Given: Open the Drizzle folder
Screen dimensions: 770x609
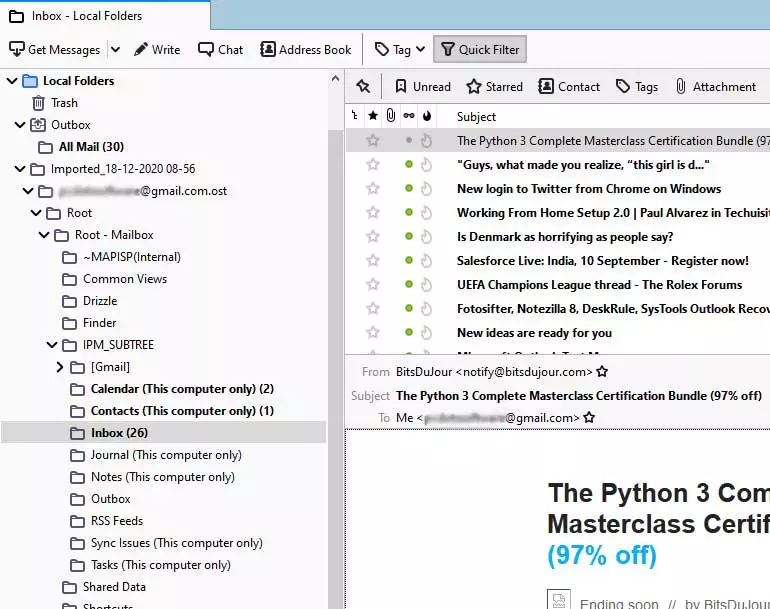Looking at the screenshot, I should point(100,301).
